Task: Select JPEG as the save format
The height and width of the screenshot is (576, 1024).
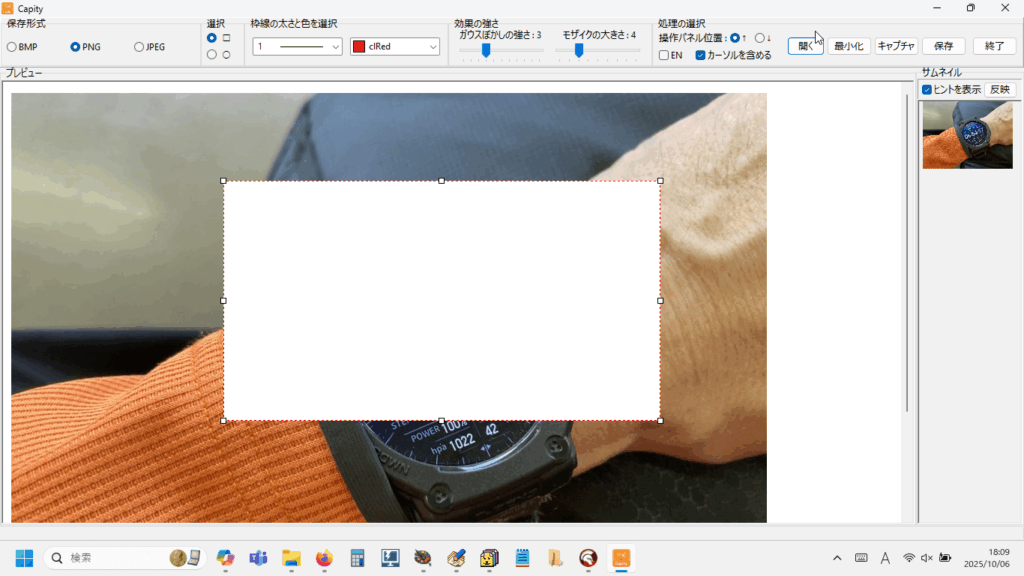Action: click(x=139, y=47)
